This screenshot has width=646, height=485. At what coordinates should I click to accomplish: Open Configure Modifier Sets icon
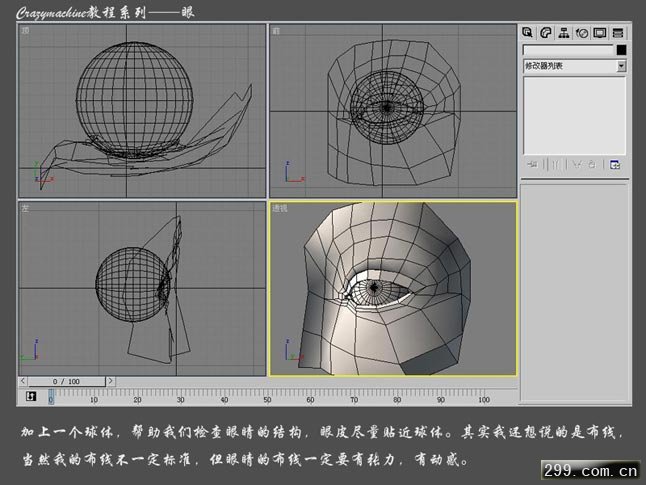[x=615, y=165]
